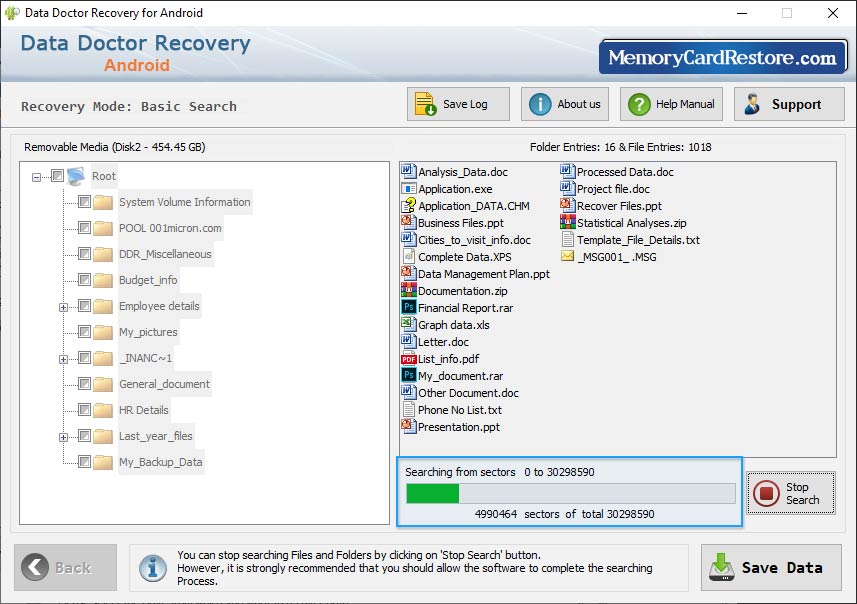Check the Last_year_files checkbox

84,436
